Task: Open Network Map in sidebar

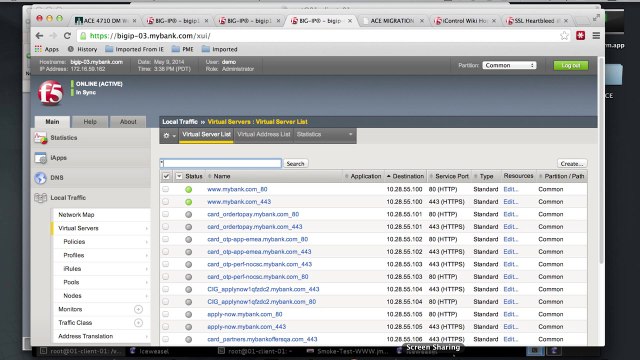Action: pyautogui.click(x=76, y=215)
